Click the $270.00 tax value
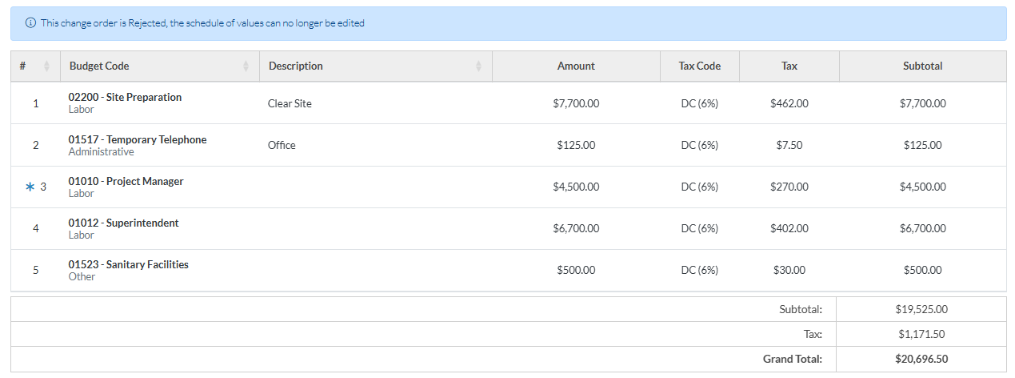Viewport: 1015px width, 378px height. click(789, 186)
